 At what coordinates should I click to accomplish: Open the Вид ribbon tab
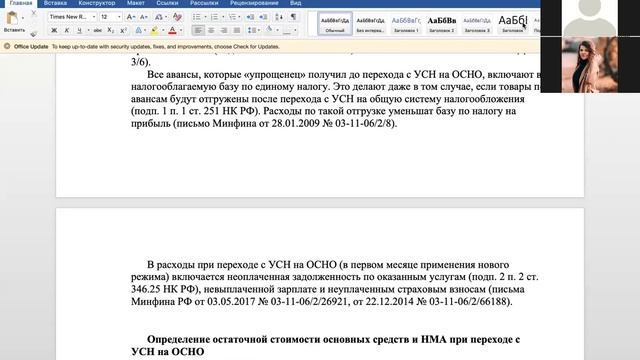(296, 3)
